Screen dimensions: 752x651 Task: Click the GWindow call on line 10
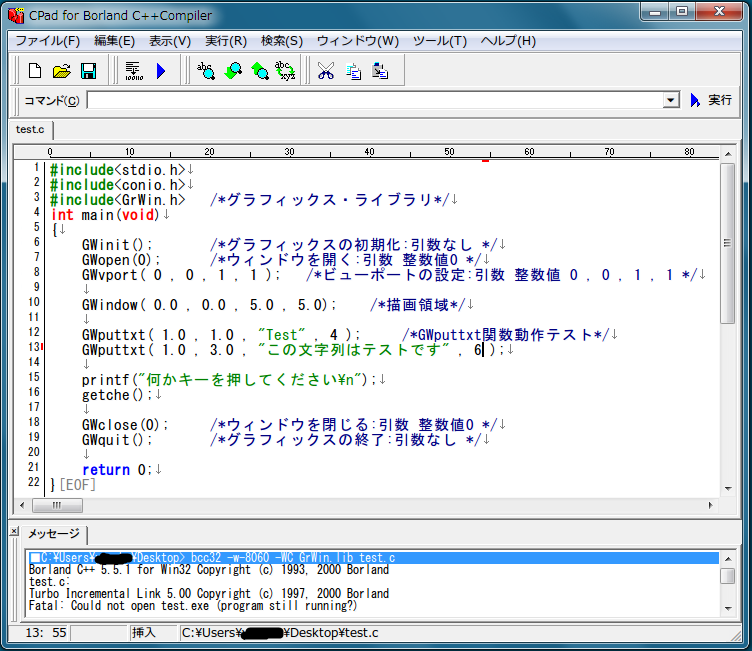pos(209,305)
